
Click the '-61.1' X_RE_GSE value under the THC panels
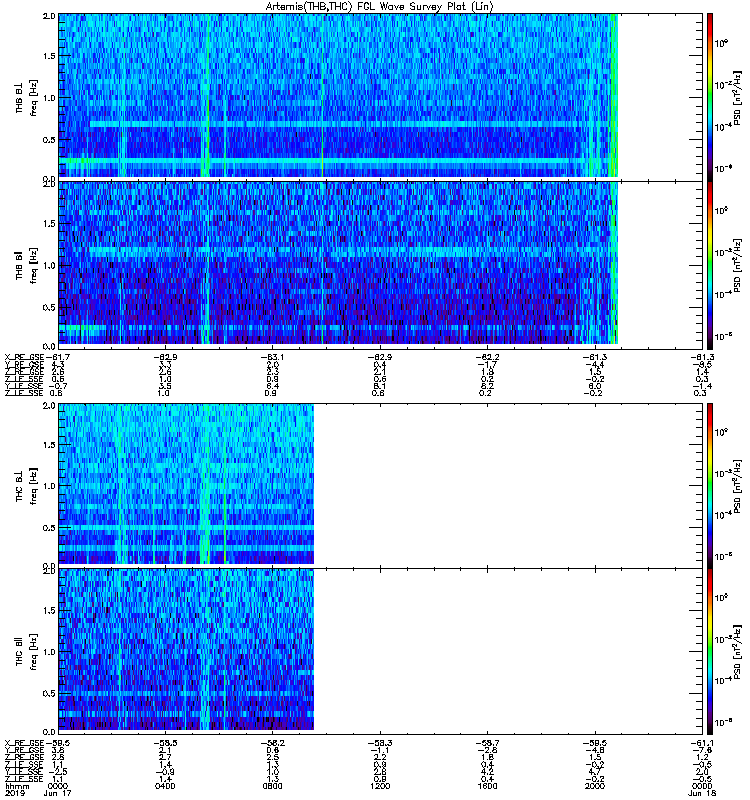tap(701, 743)
